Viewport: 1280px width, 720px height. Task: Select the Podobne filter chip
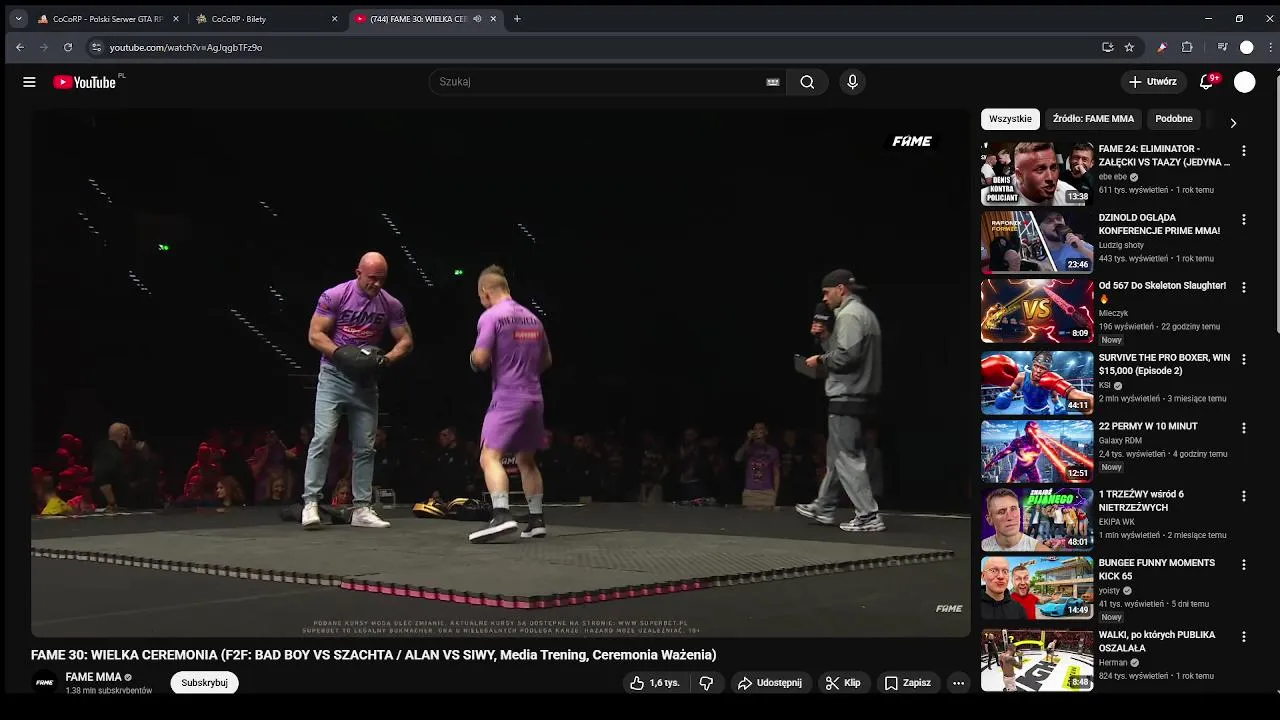pos(1174,119)
